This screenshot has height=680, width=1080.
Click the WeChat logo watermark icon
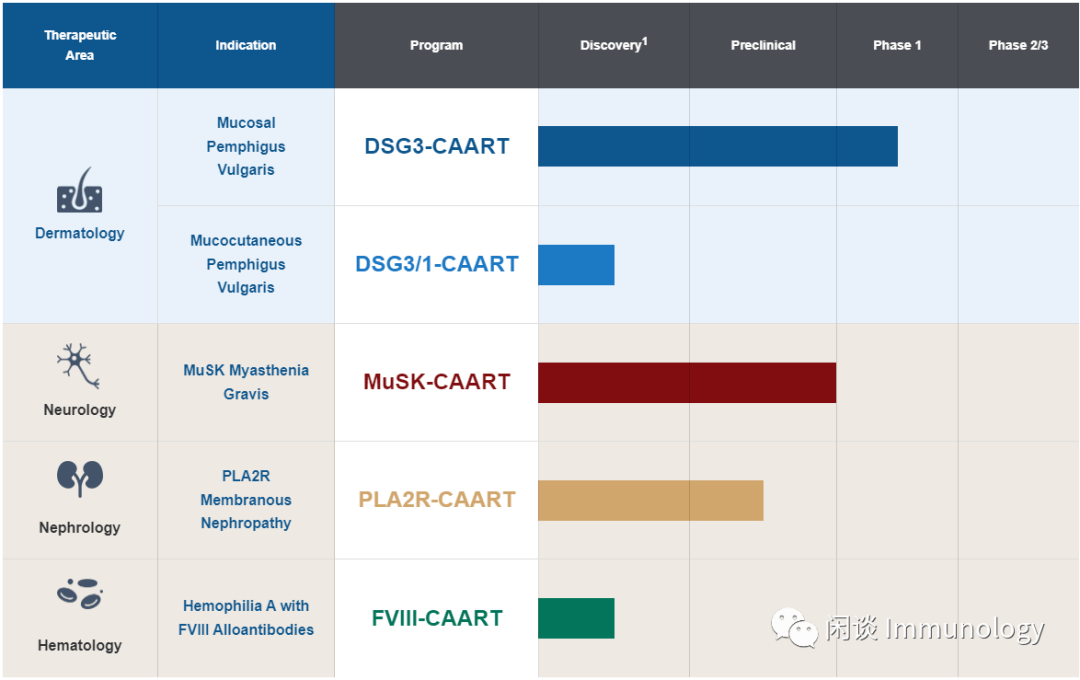[x=794, y=628]
